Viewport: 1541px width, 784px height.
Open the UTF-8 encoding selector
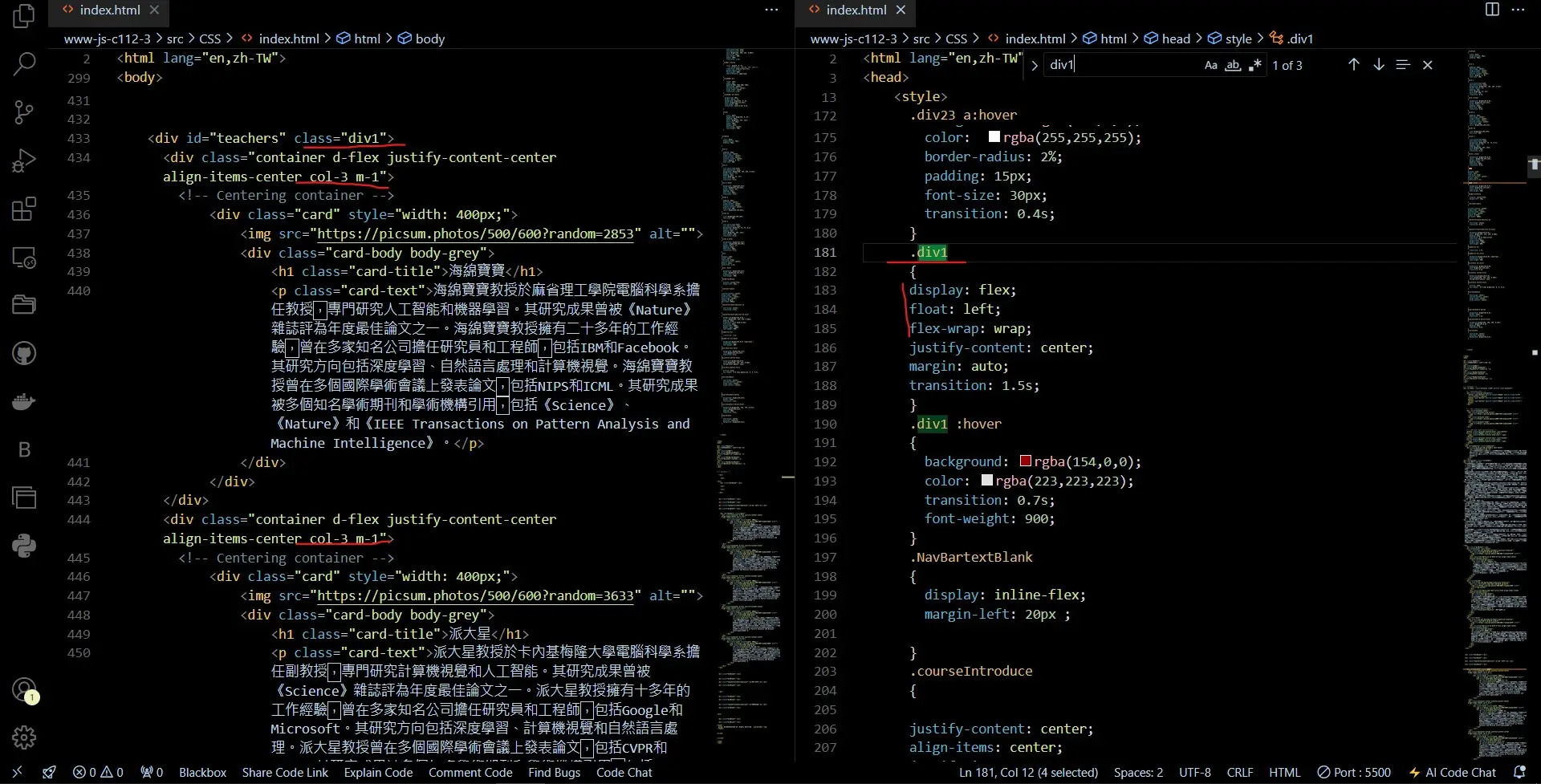click(1194, 773)
